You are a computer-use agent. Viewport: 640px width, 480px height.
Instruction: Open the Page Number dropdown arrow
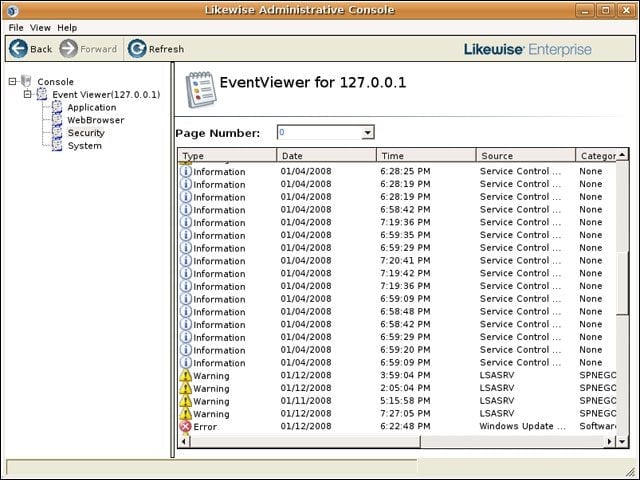point(367,133)
